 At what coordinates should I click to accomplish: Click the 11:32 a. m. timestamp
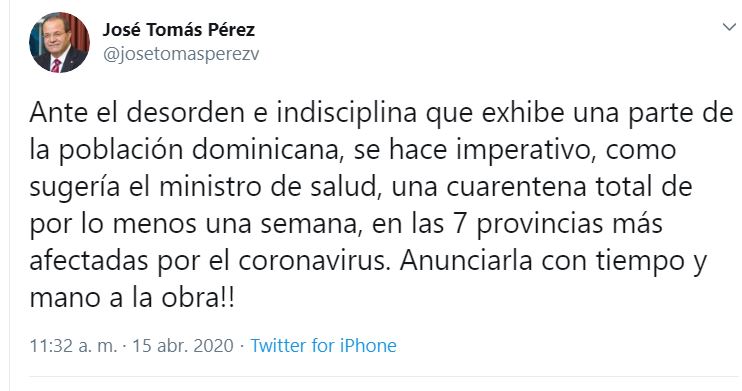pyautogui.click(x=73, y=346)
